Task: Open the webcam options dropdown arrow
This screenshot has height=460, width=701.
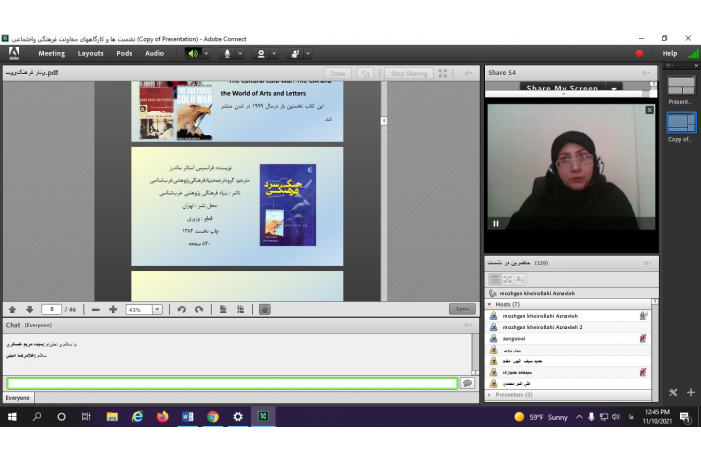Action: click(274, 54)
